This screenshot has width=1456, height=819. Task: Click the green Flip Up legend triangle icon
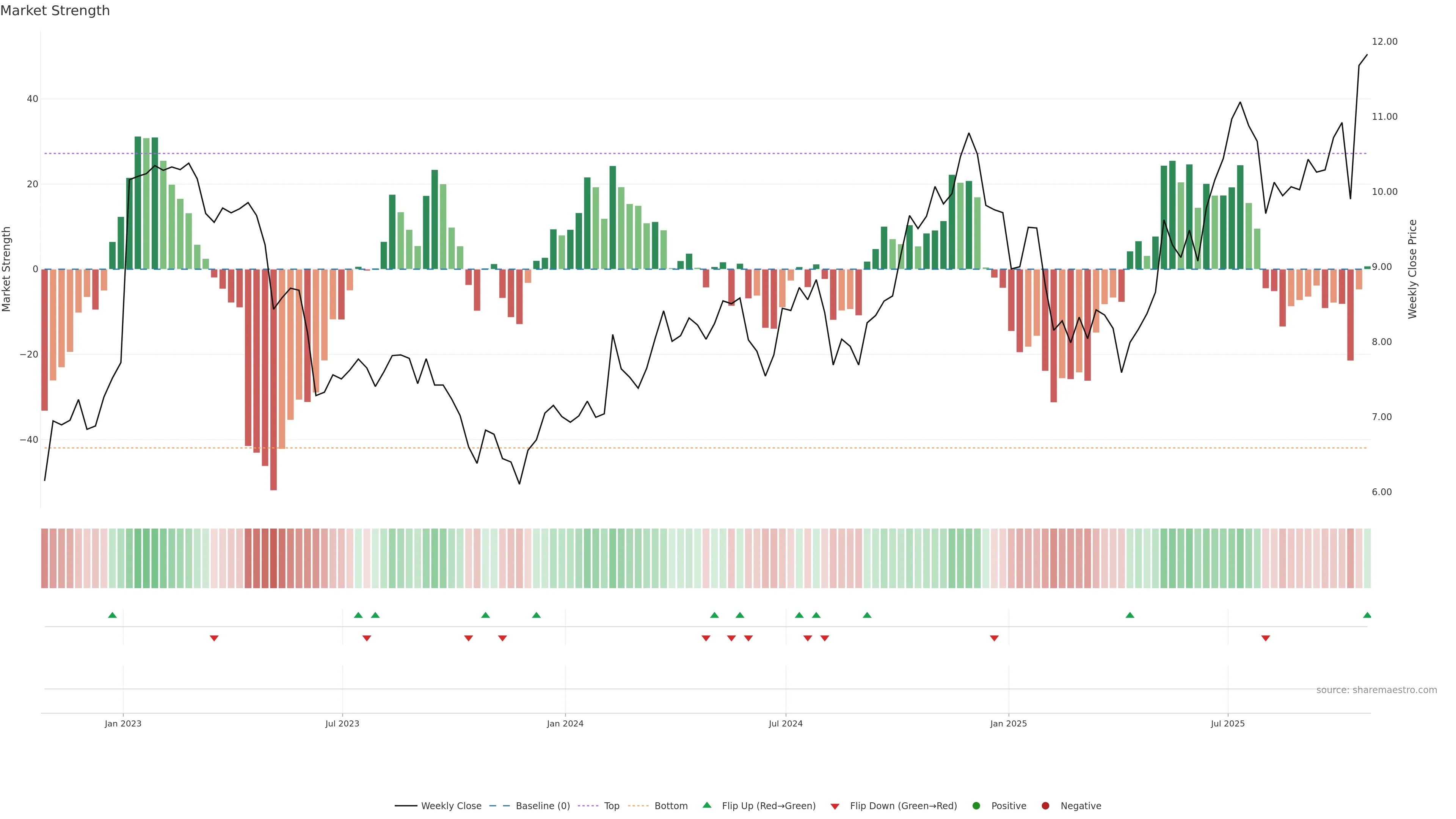706,805
